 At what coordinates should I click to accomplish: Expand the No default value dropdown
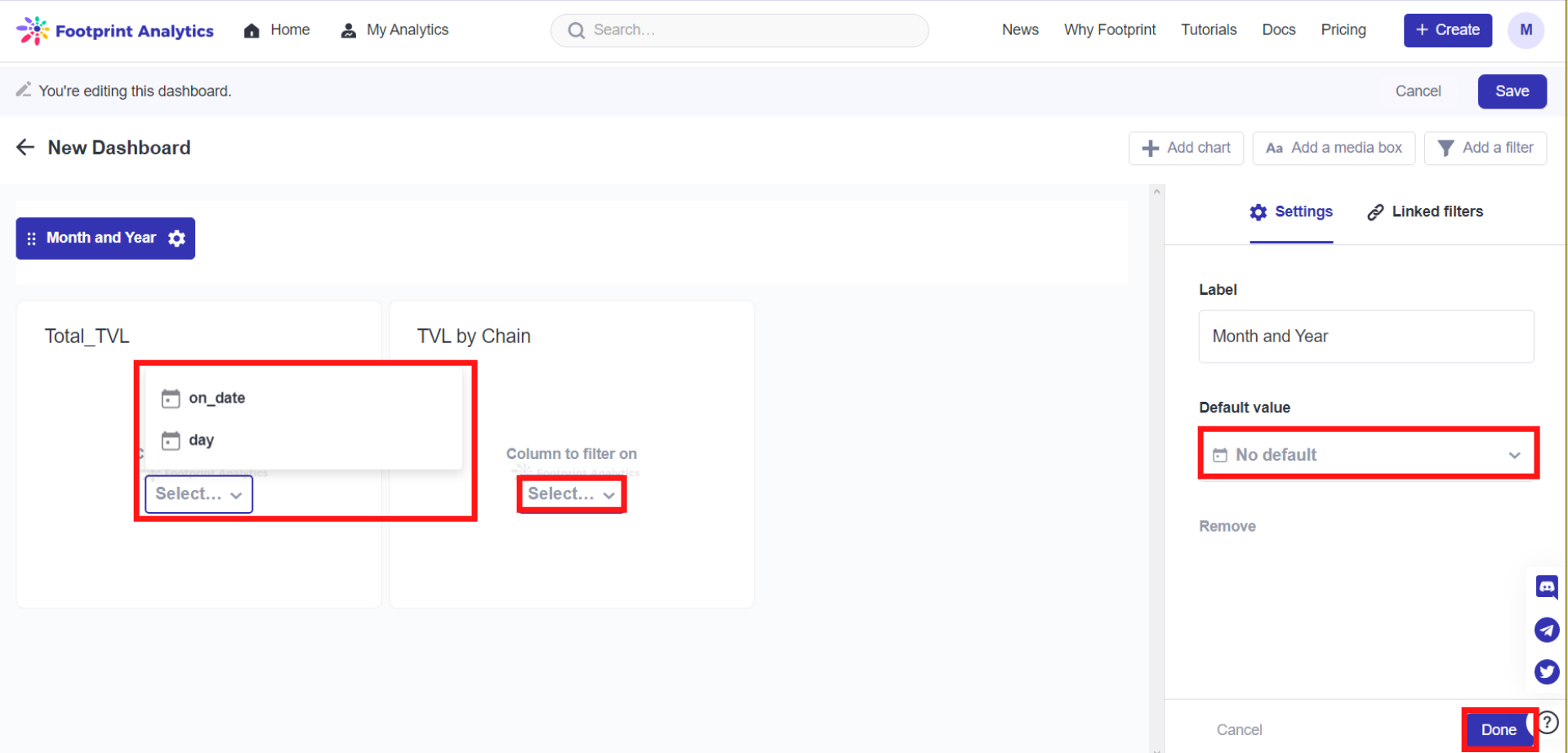click(1367, 455)
